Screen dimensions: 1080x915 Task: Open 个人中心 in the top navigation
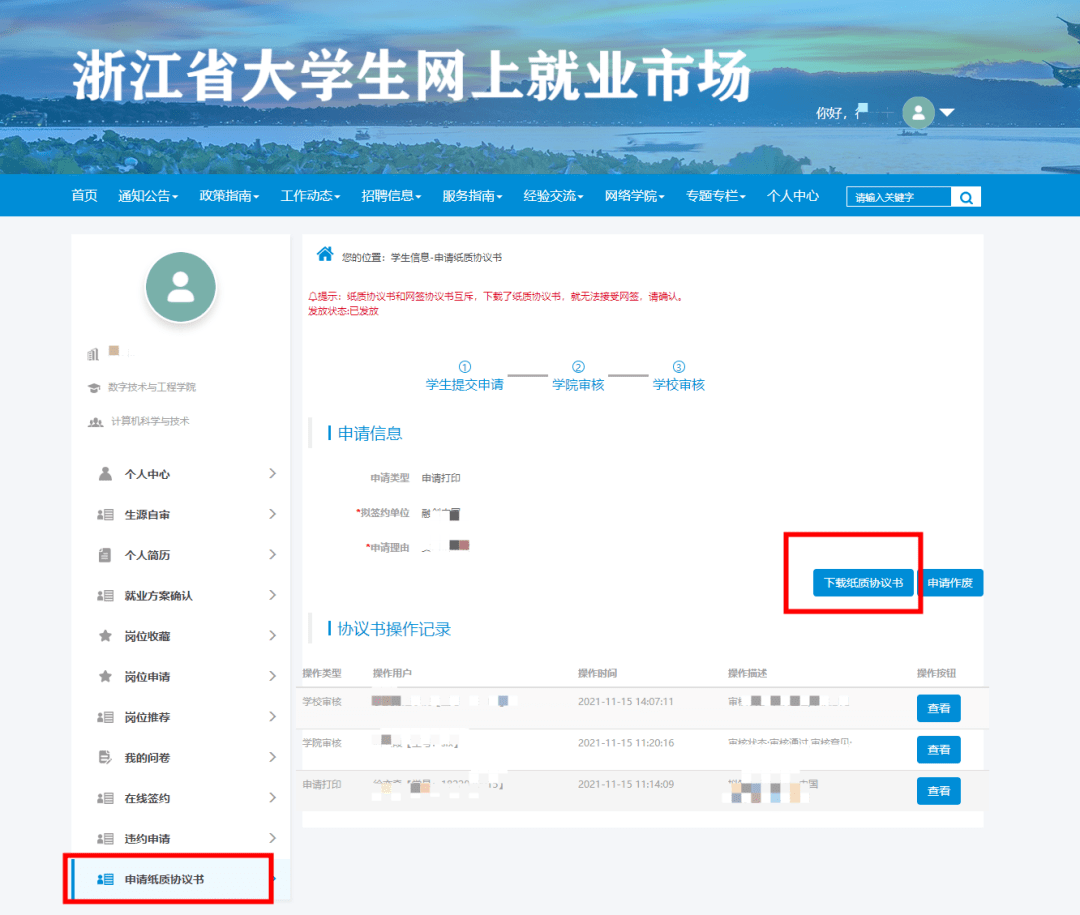792,196
